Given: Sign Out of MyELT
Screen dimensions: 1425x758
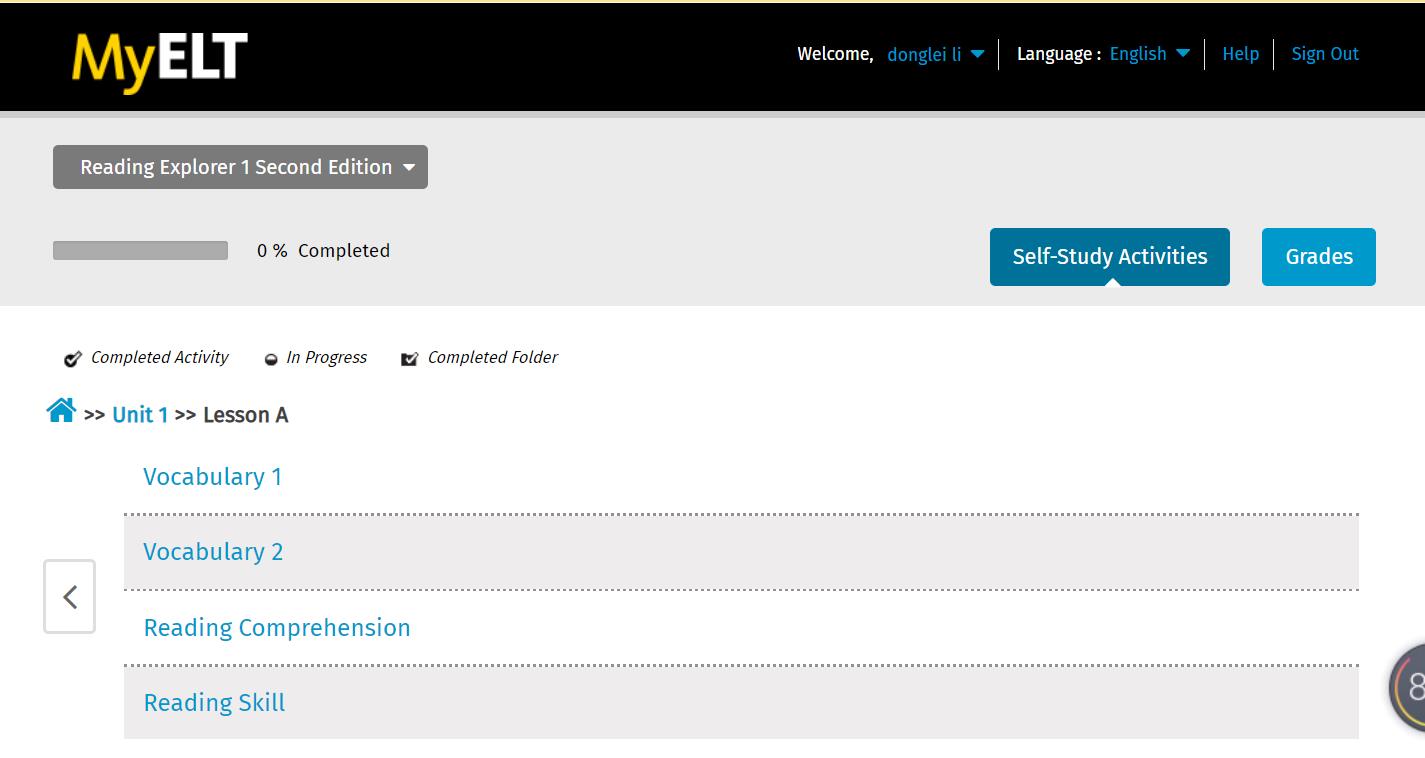Looking at the screenshot, I should 1325,54.
